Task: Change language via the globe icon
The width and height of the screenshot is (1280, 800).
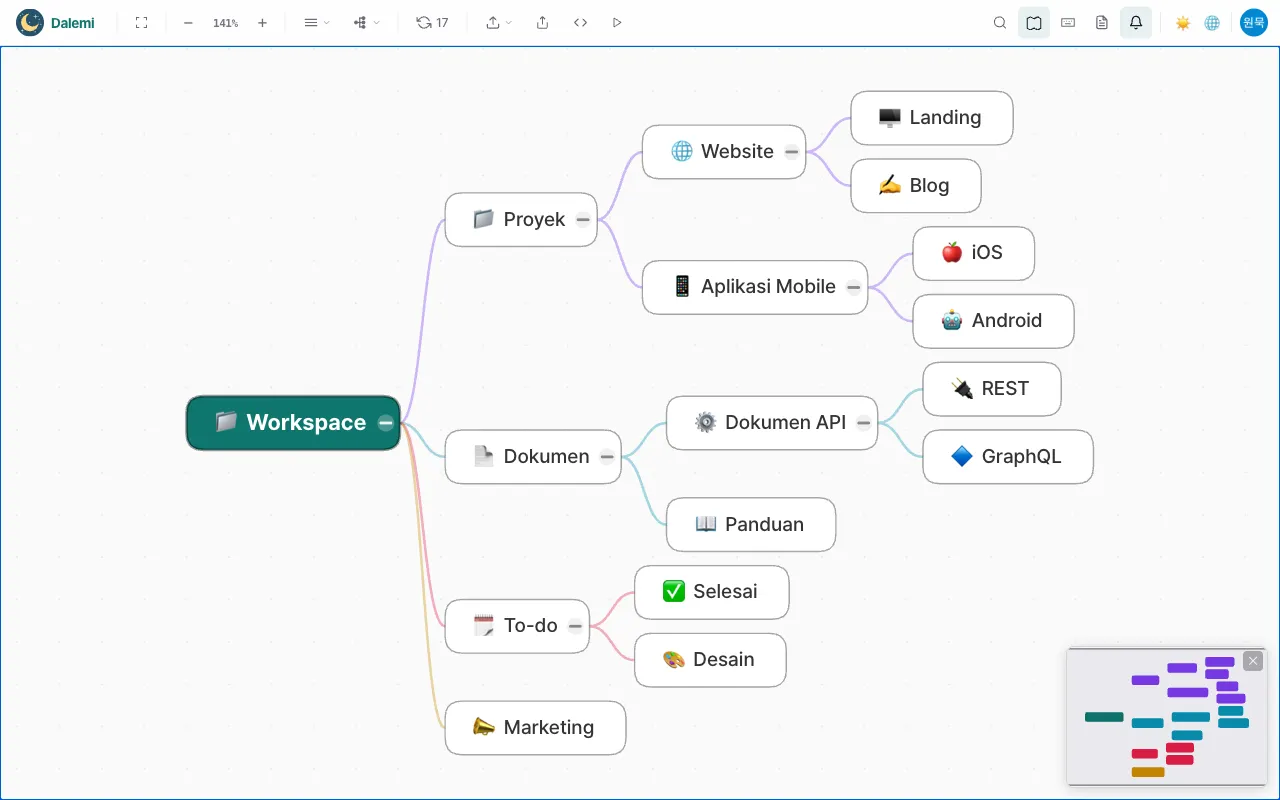Action: tap(1212, 22)
